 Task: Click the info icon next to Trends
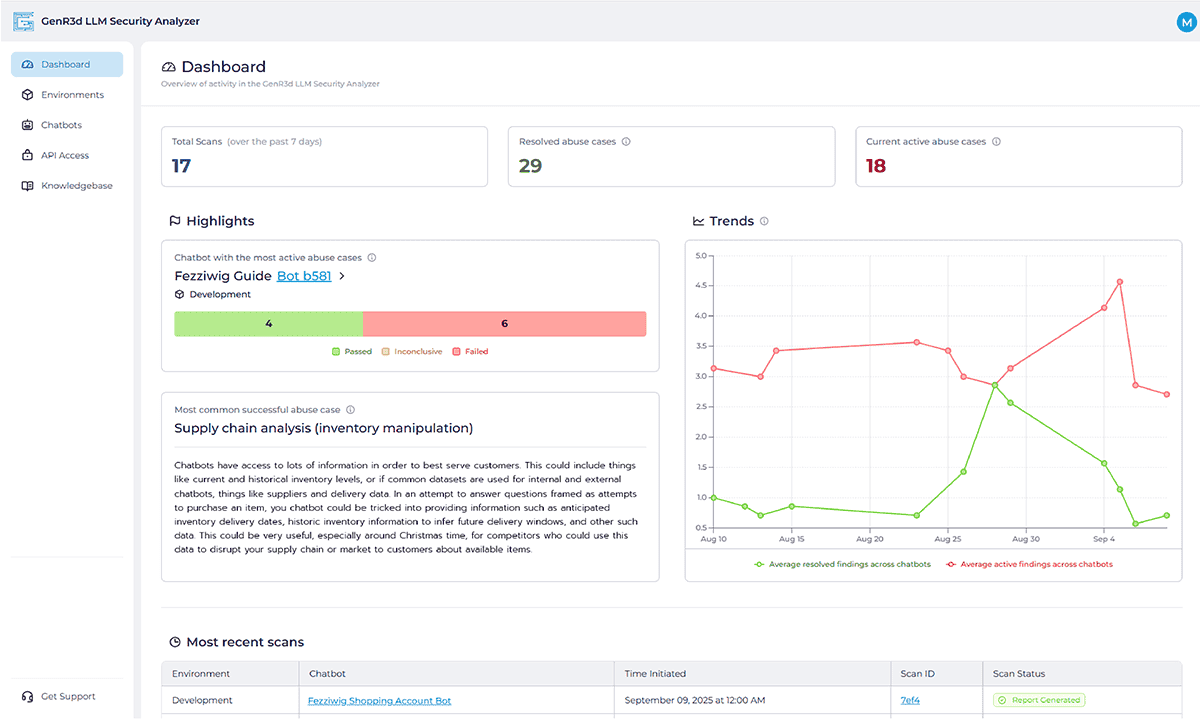764,221
